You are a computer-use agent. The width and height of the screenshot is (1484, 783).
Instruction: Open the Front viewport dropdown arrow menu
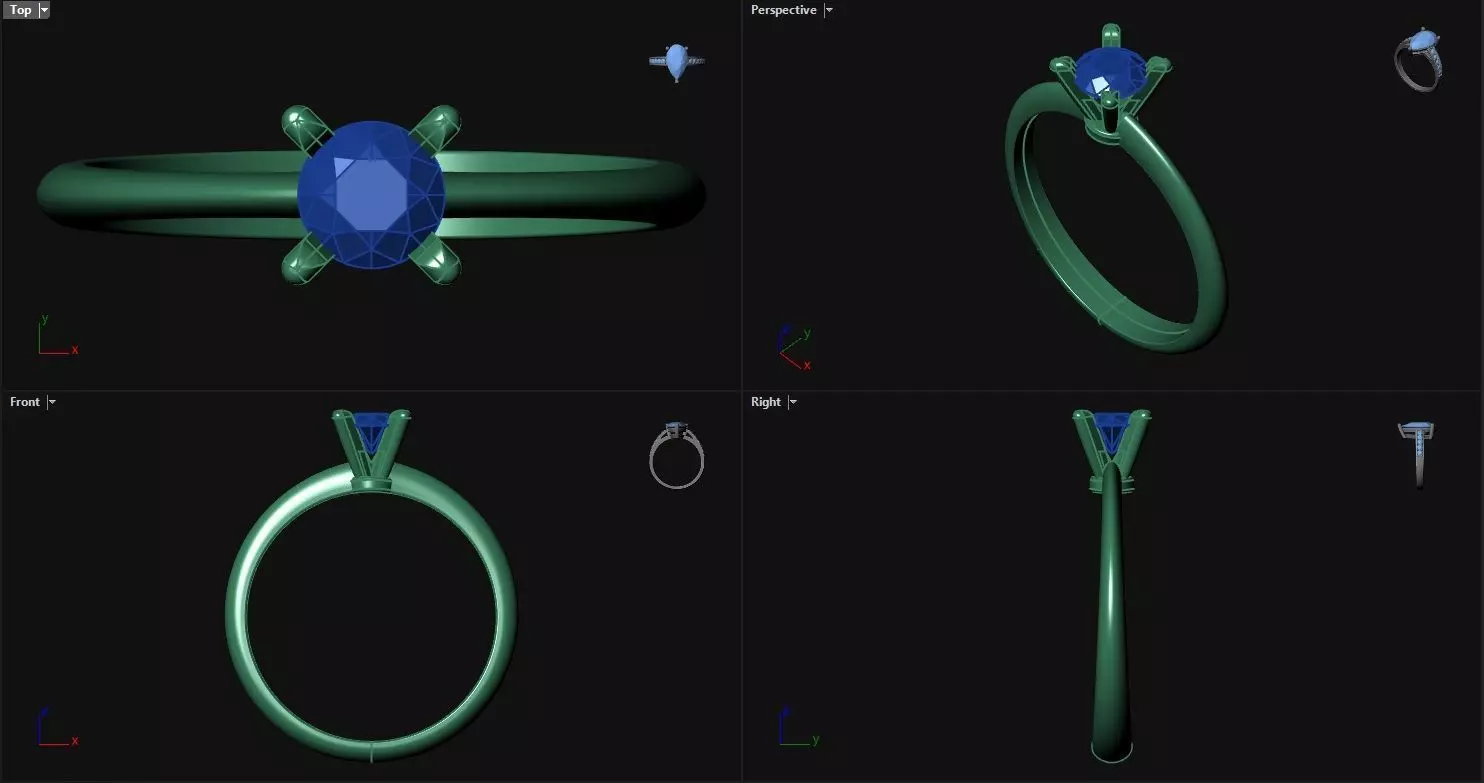[x=52, y=402]
